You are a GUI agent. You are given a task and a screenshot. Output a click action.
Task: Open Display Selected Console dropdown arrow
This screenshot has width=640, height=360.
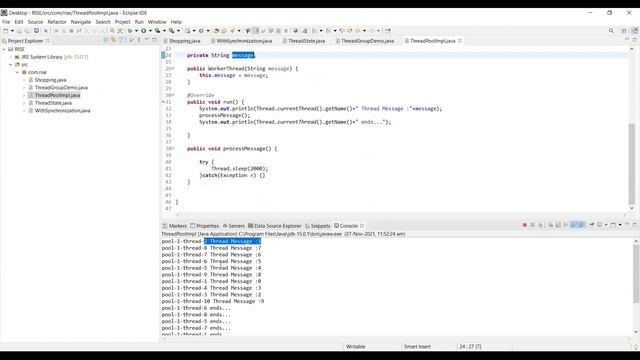606,225
